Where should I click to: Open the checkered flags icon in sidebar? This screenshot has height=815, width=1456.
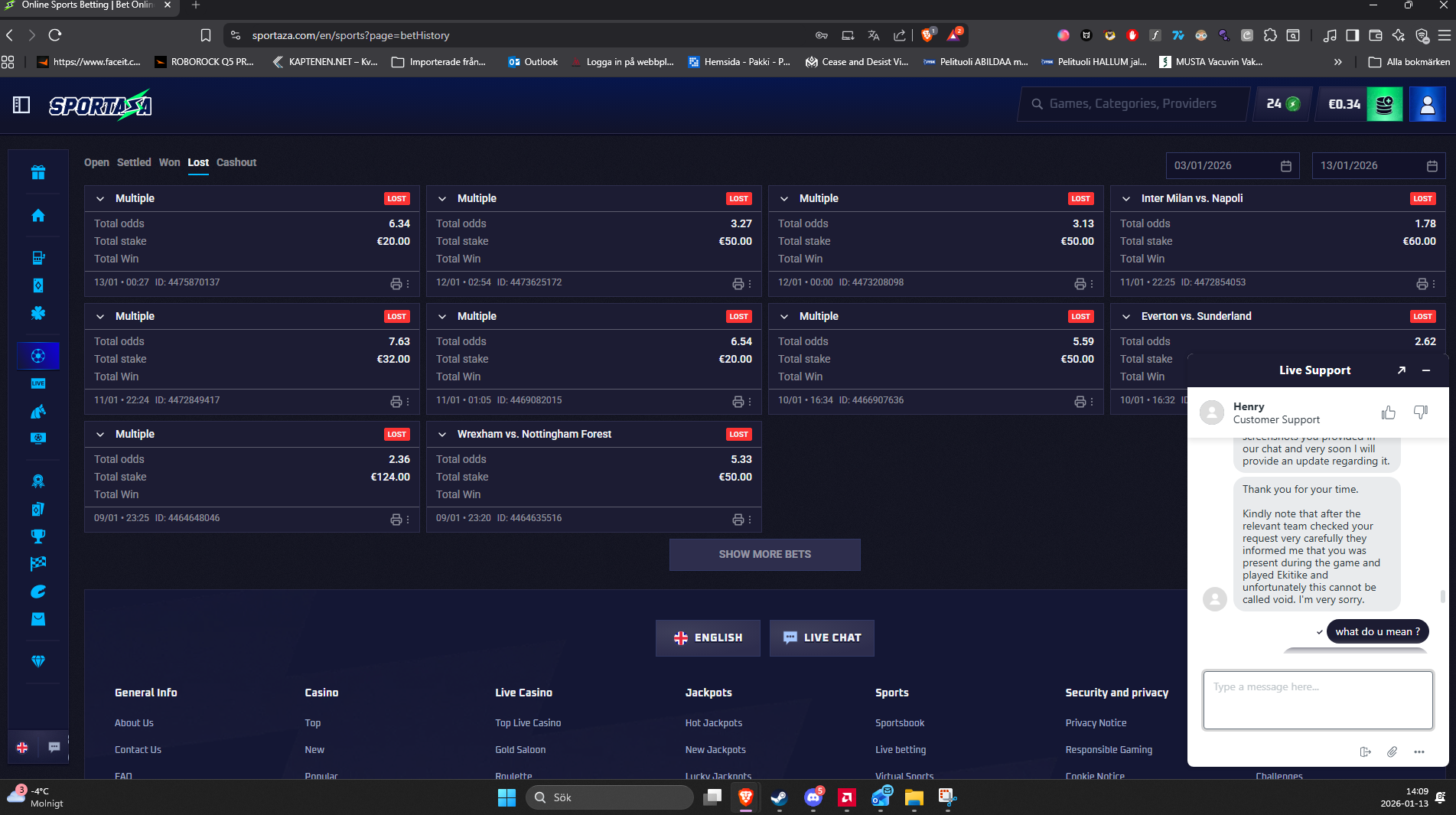coord(38,564)
